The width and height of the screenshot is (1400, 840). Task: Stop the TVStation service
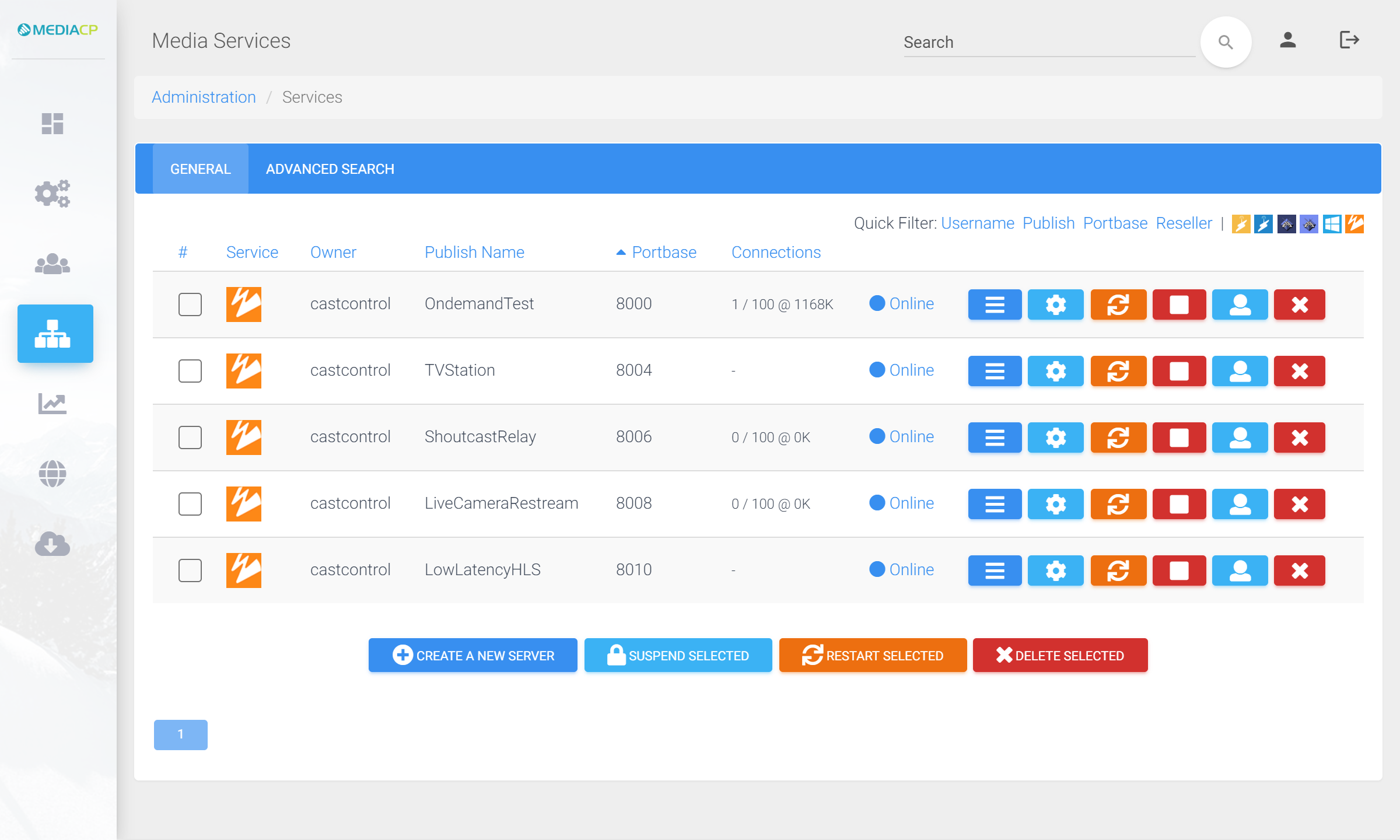(x=1179, y=371)
